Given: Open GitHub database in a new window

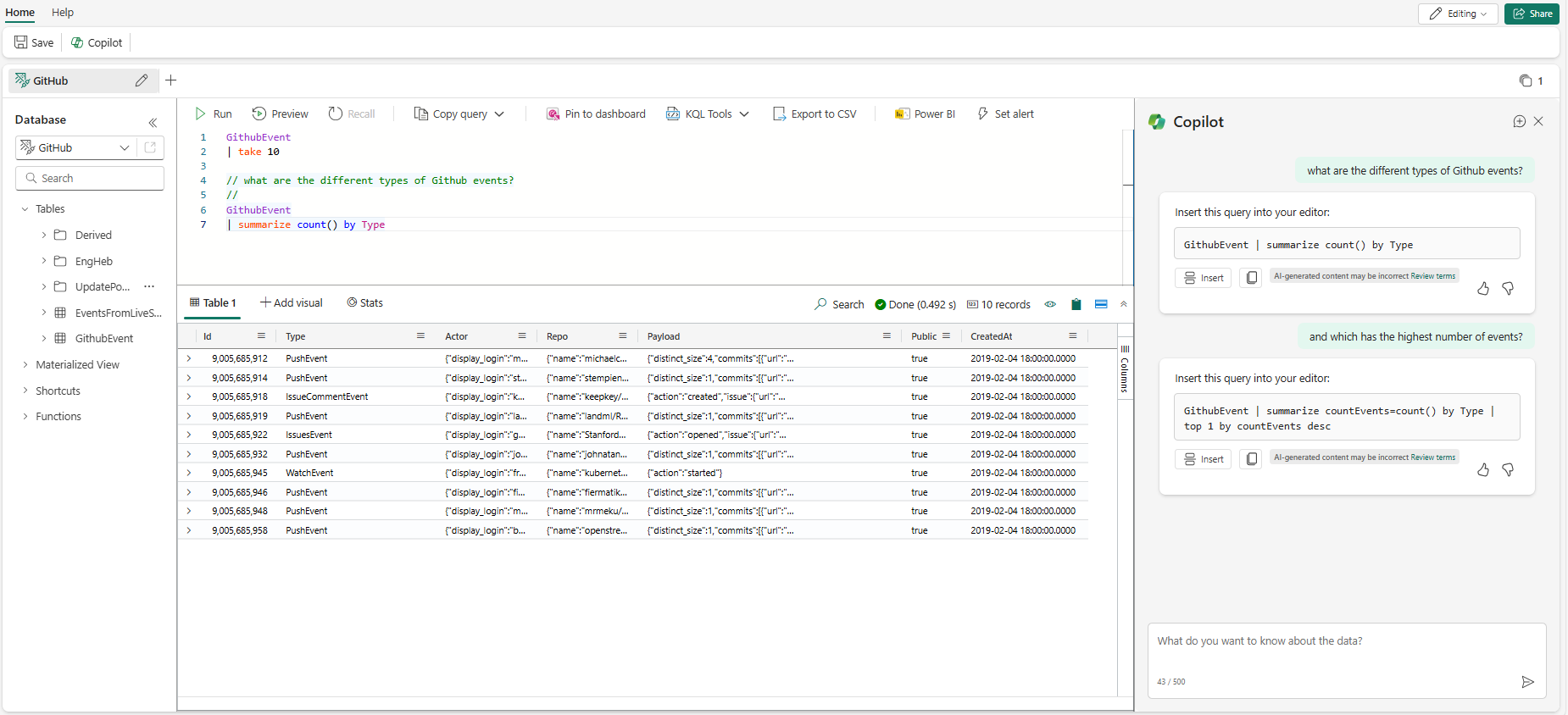Looking at the screenshot, I should [x=150, y=147].
